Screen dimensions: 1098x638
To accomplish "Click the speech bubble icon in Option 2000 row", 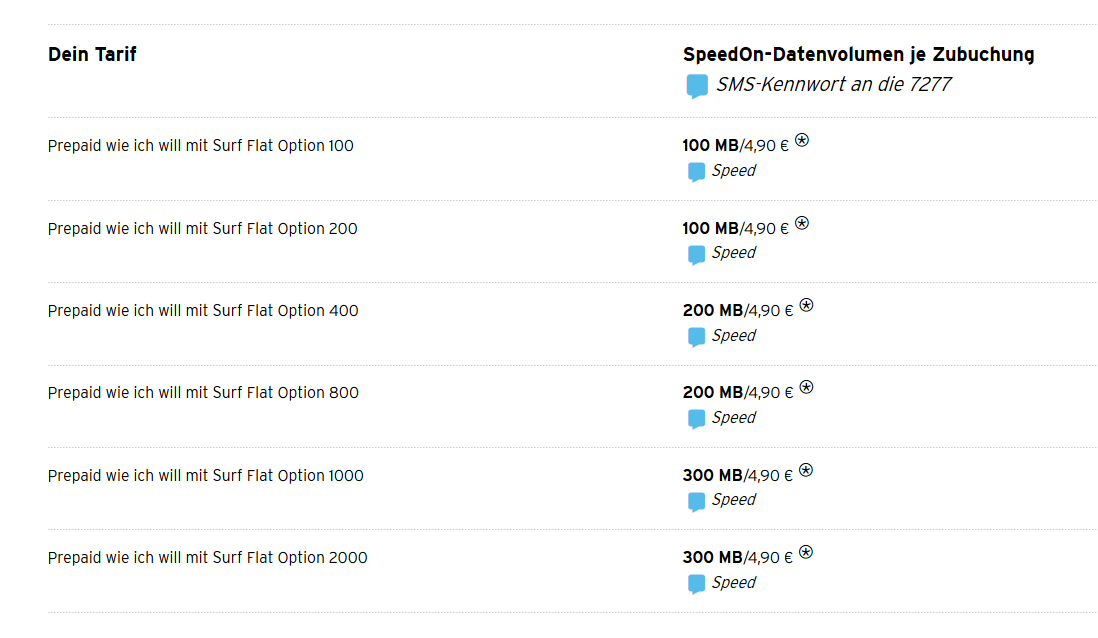I will (x=697, y=584).
